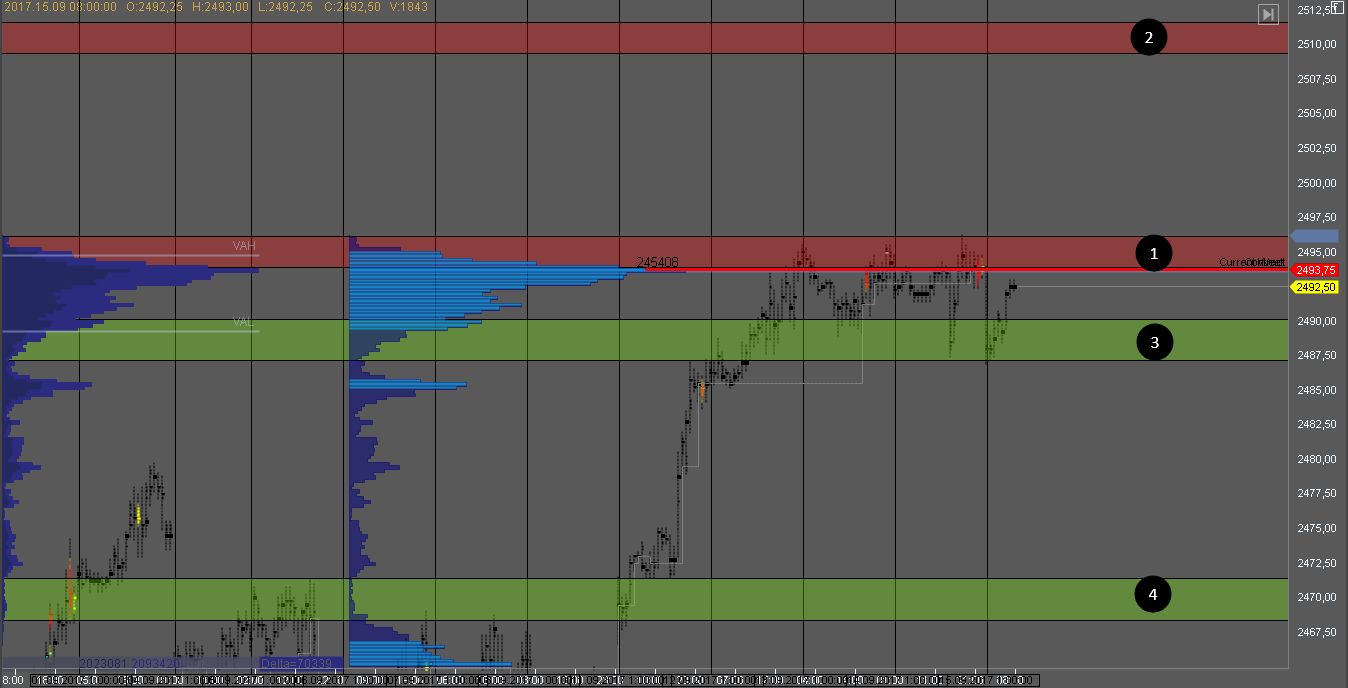Select the top red resistance zone near 2510

pos(600,38)
